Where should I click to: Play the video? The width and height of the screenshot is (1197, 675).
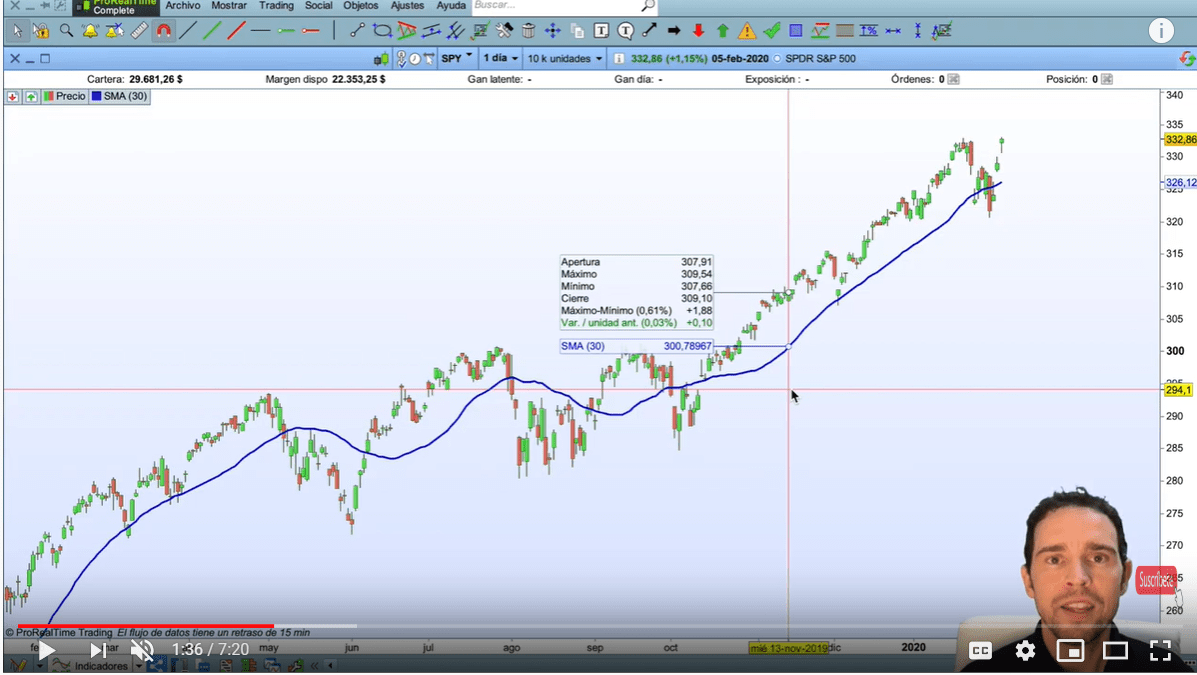pyautogui.click(x=46, y=650)
